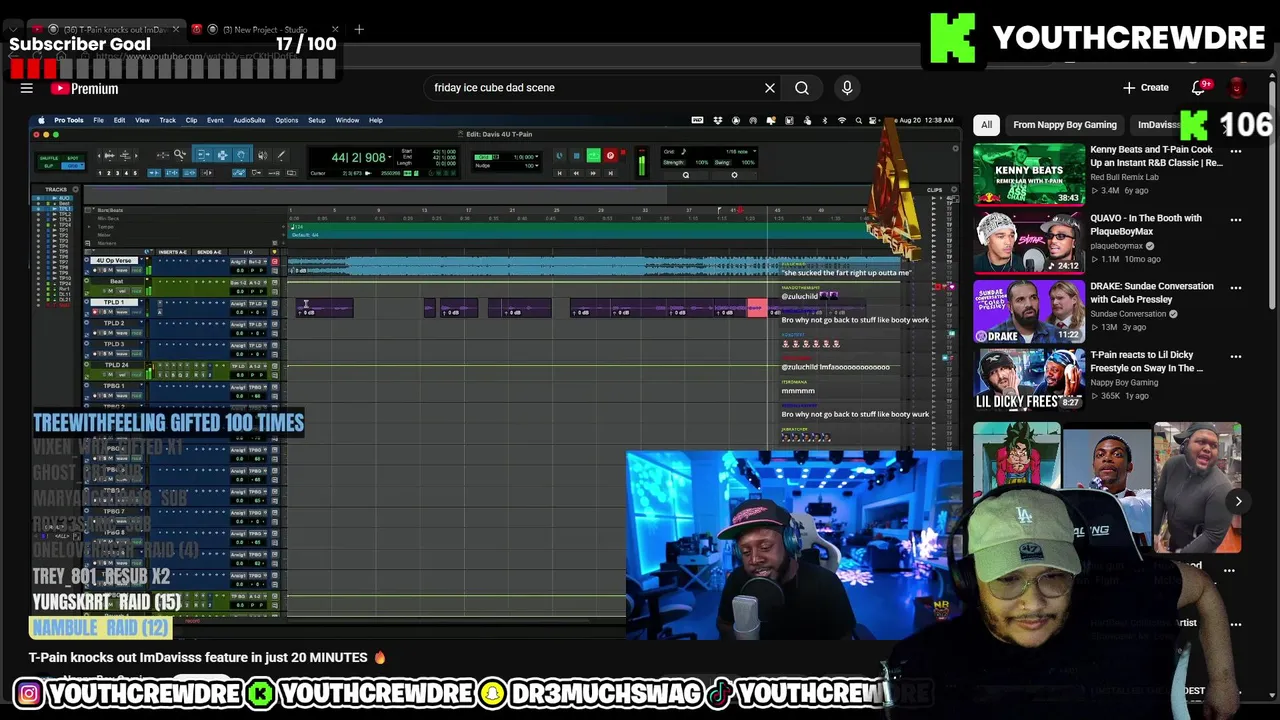Image resolution: width=1280 pixels, height=720 pixels.
Task: Open the vol track view selector on Beat
Action: [x=122, y=291]
